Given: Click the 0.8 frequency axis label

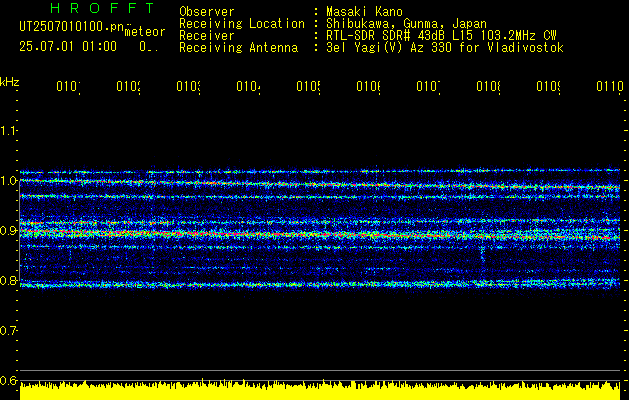Looking at the screenshot, I should (x=8, y=280).
